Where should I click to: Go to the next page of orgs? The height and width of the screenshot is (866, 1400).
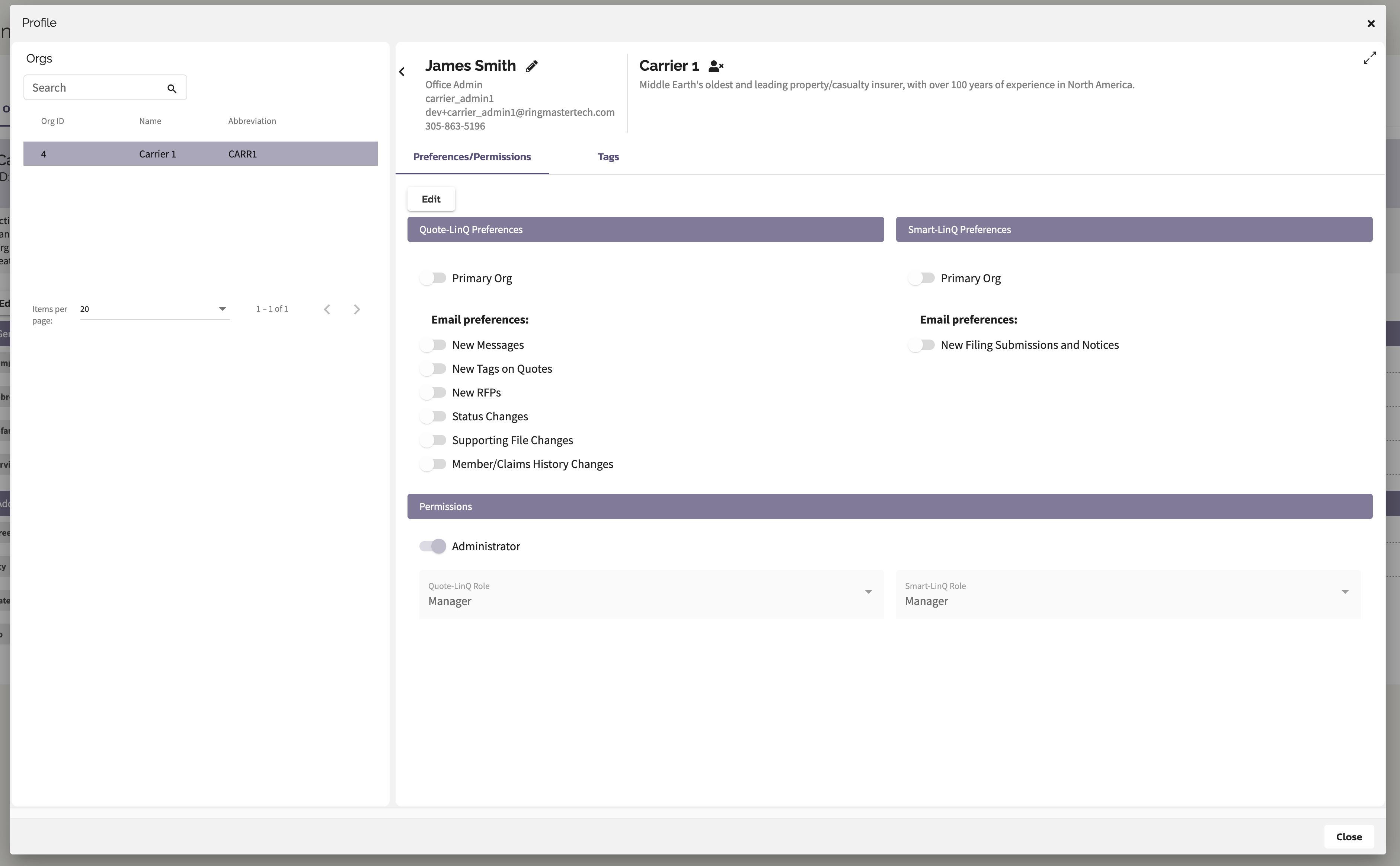point(357,309)
